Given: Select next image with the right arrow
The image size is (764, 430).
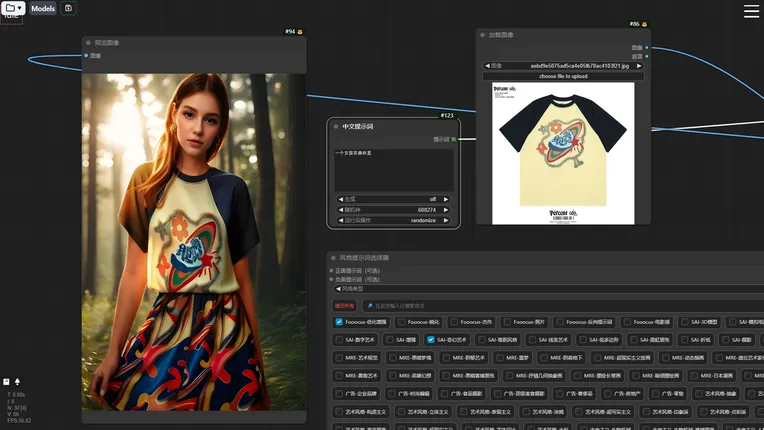Looking at the screenshot, I should pos(640,66).
